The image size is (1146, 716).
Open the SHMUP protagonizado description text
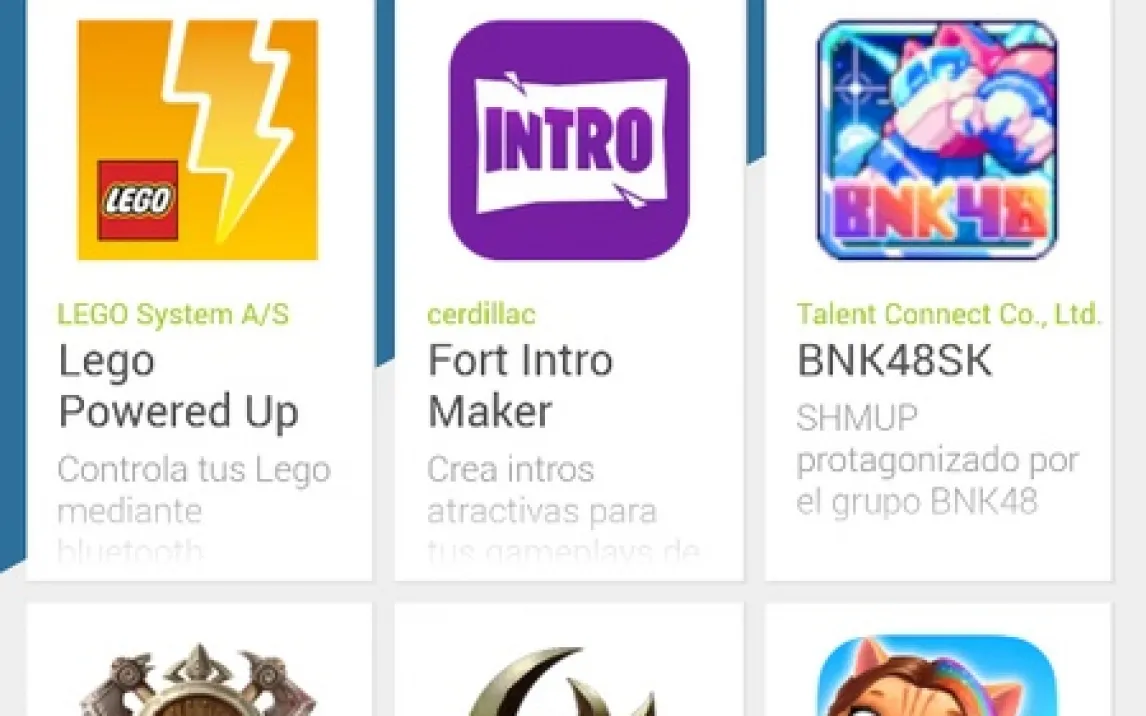click(937, 460)
